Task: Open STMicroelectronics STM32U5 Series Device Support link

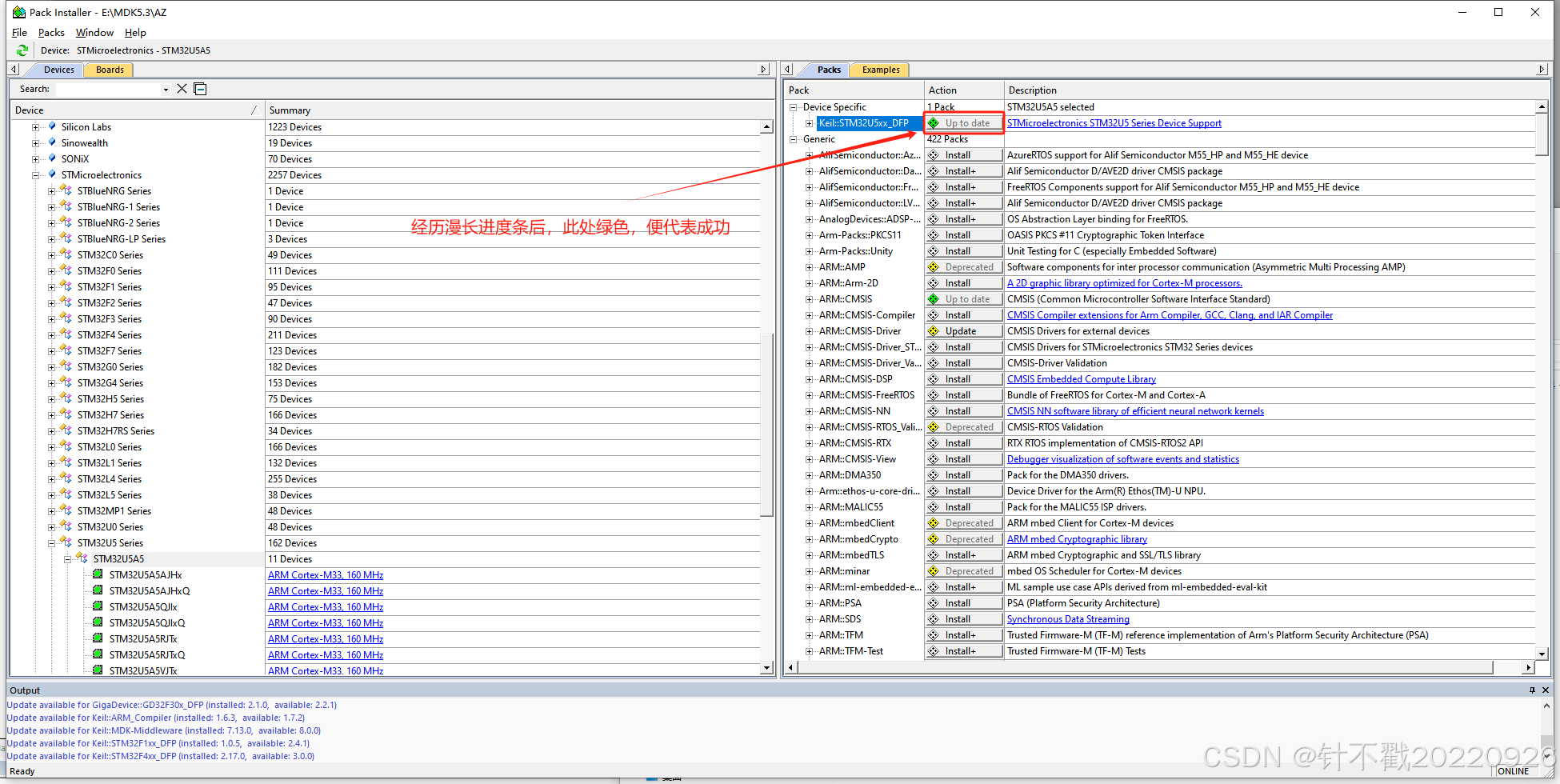Action: 1114,123
